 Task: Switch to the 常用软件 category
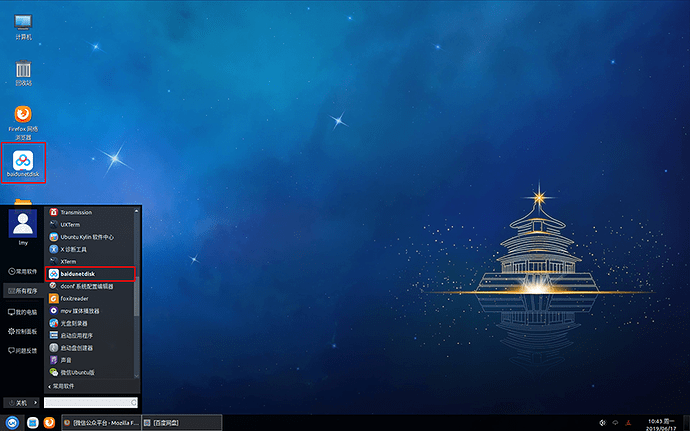[x=23, y=271]
